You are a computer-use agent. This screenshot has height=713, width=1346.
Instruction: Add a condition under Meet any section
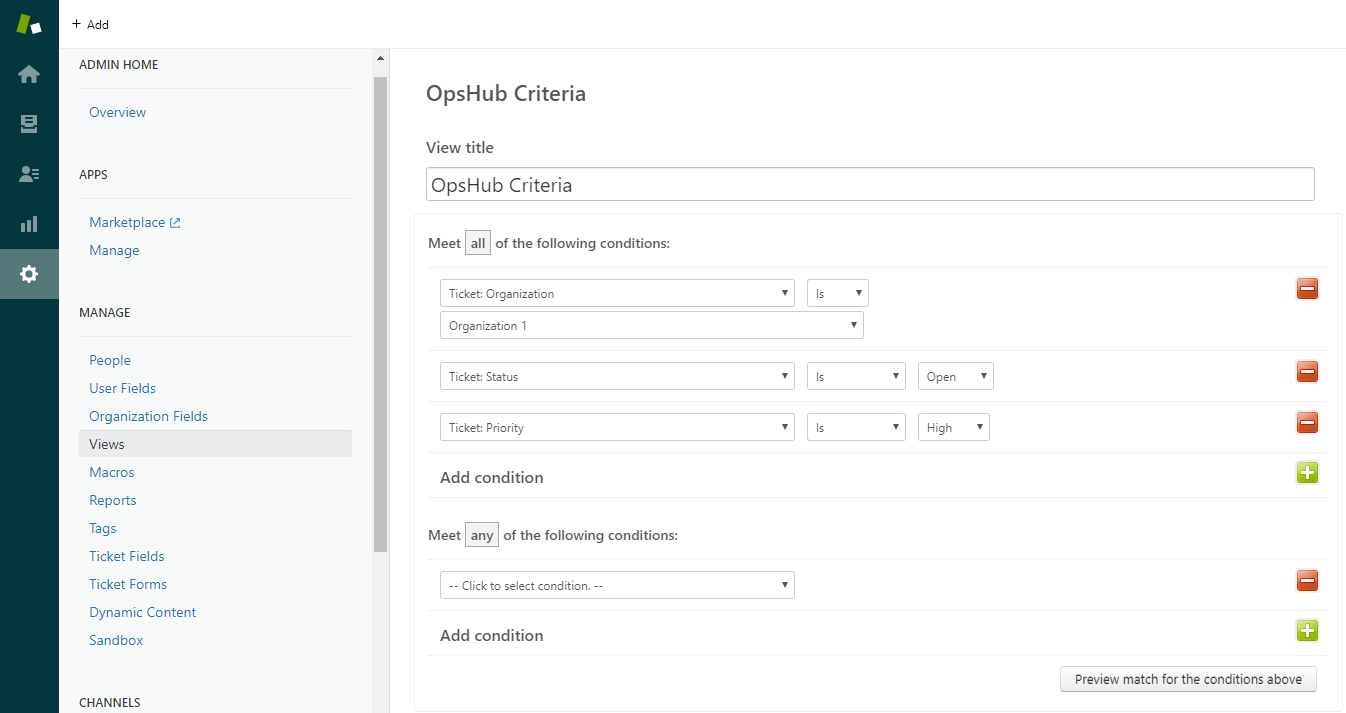tap(1307, 630)
